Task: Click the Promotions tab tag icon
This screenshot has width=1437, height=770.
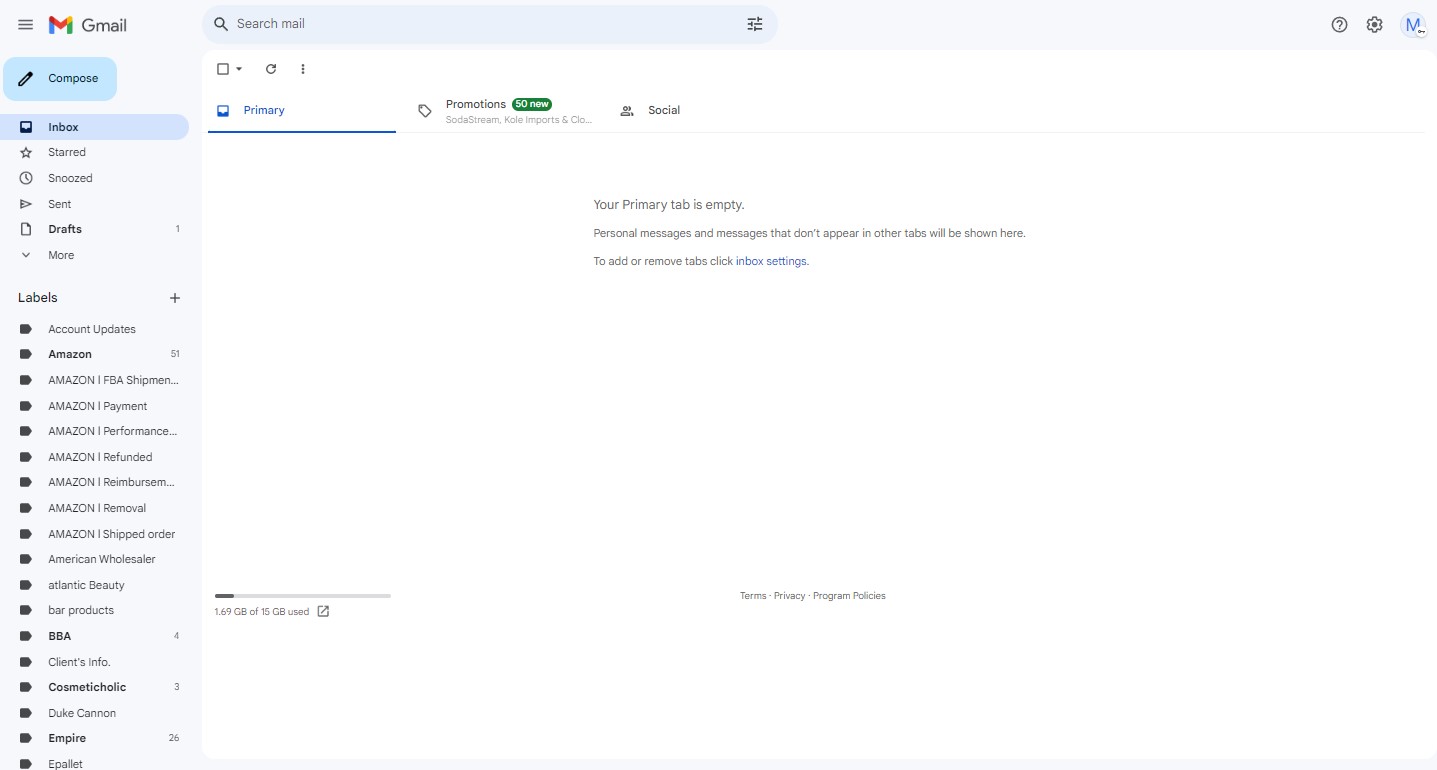Action: coord(425,111)
